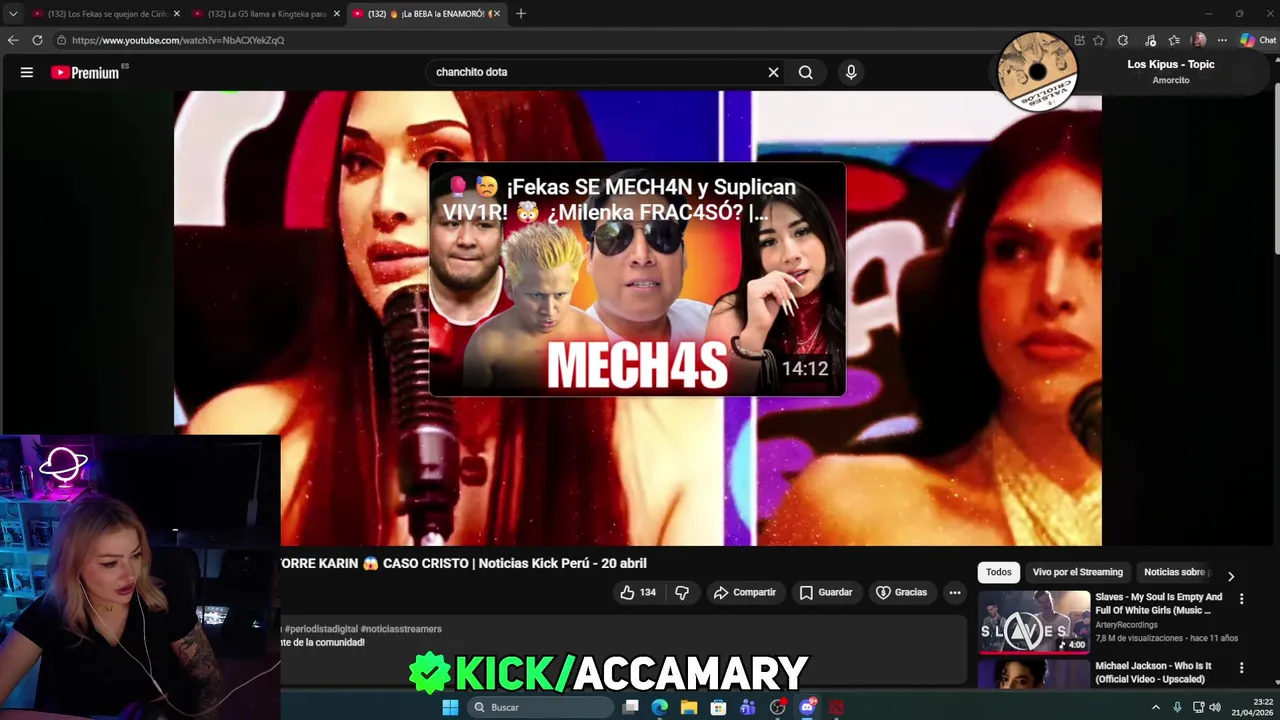Image resolution: width=1280 pixels, height=720 pixels.
Task: Reload the current page
Action: 37,40
